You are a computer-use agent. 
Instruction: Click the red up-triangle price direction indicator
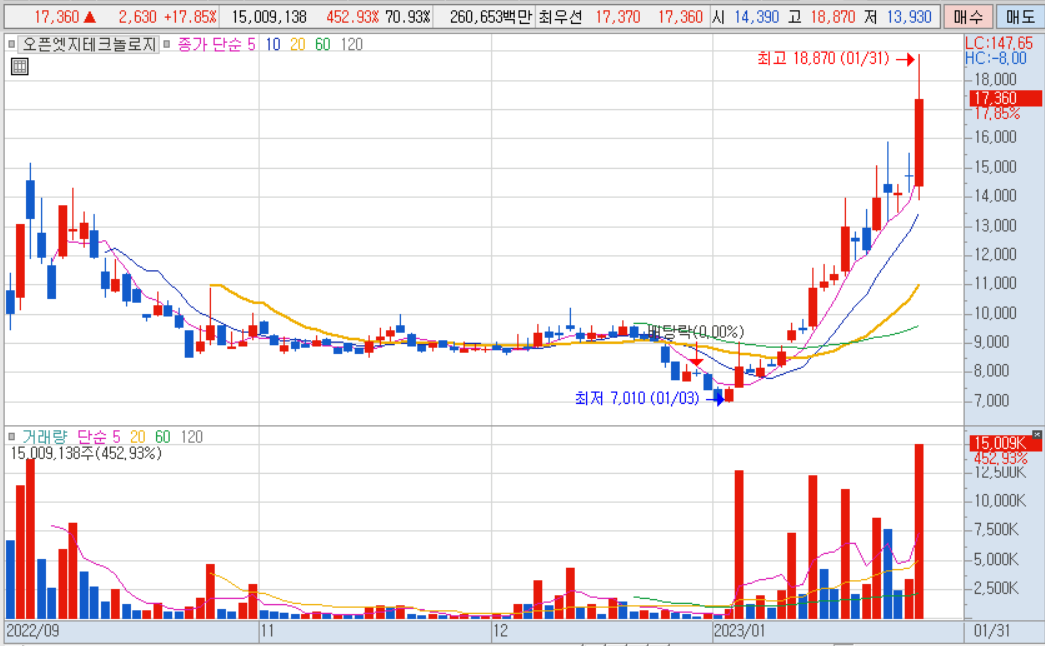[x=90, y=17]
